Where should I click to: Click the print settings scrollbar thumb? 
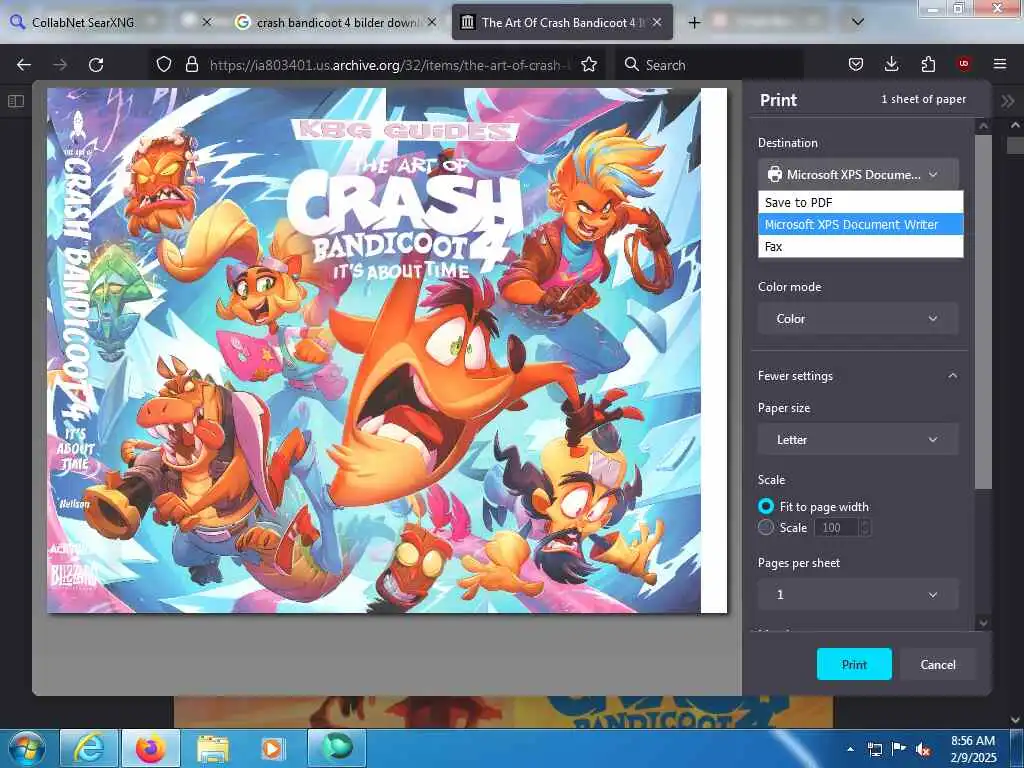tap(983, 312)
